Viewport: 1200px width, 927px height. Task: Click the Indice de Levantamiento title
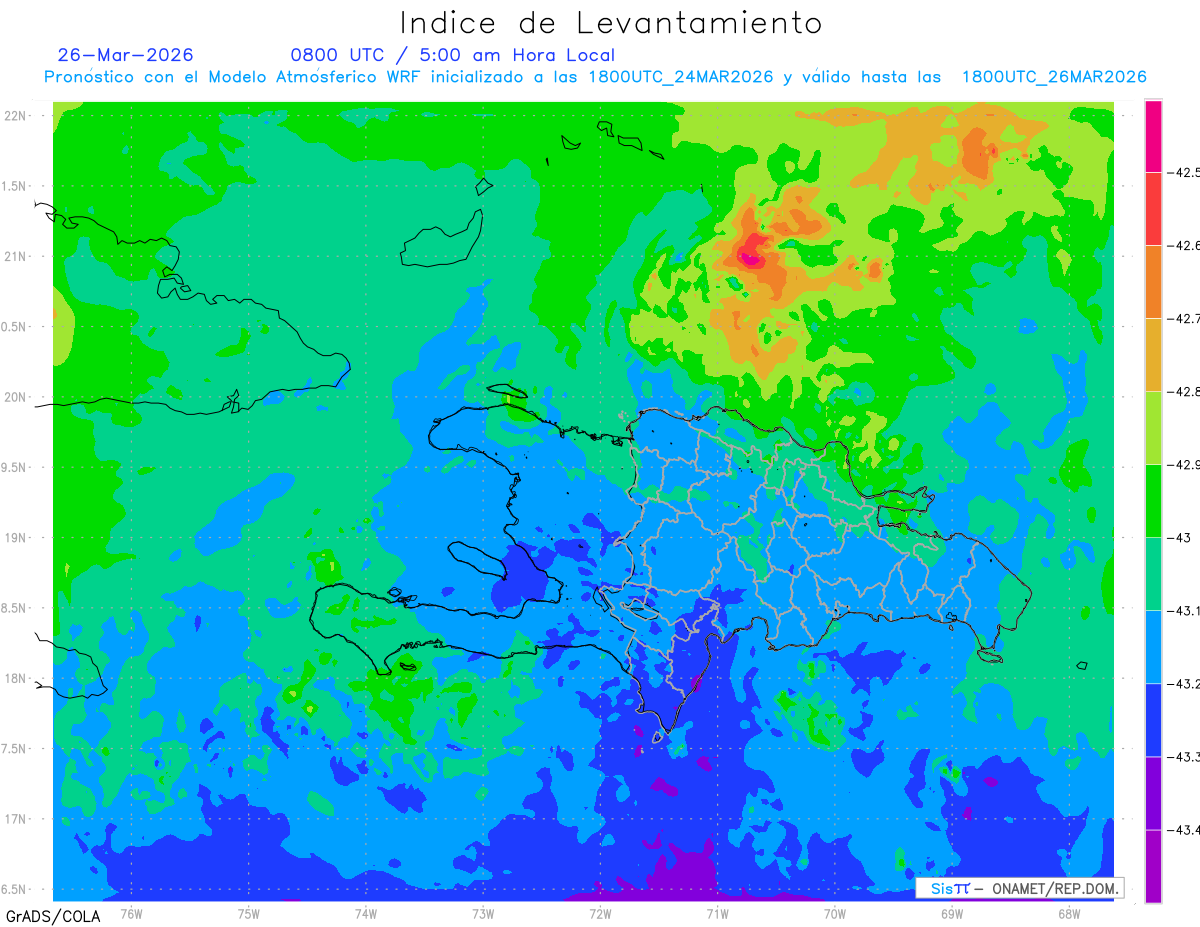click(x=611, y=22)
